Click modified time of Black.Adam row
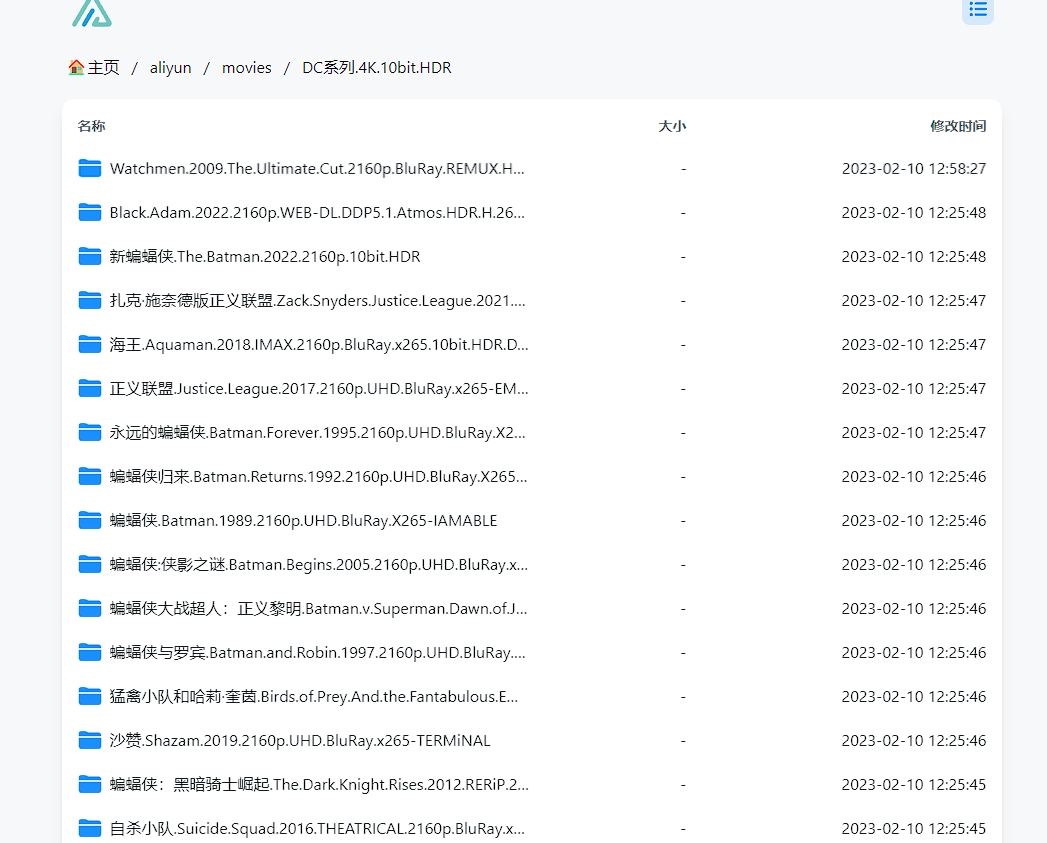This screenshot has width=1047, height=843. (x=913, y=212)
